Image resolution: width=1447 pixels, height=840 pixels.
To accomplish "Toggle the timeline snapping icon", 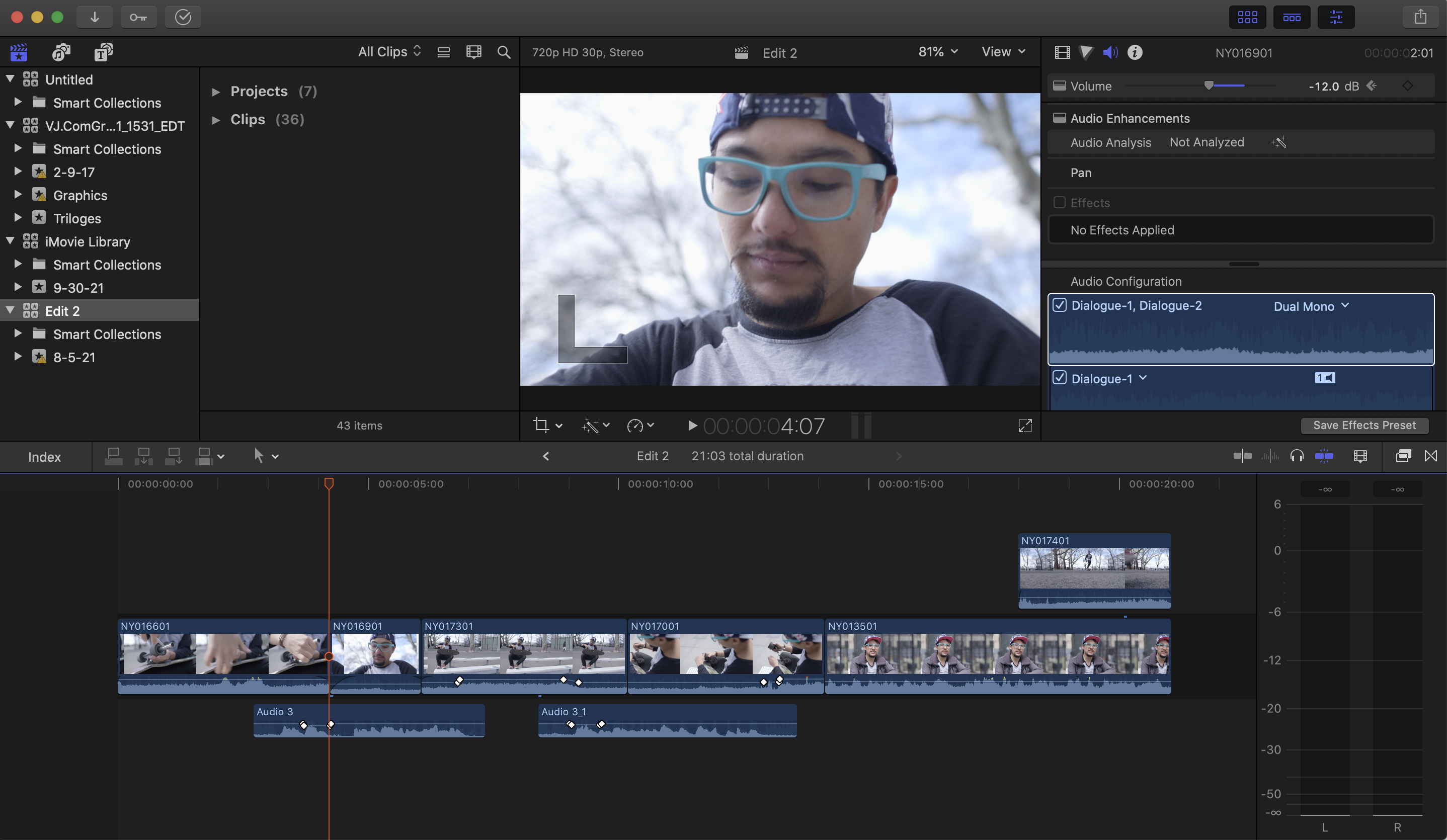I will point(1324,456).
